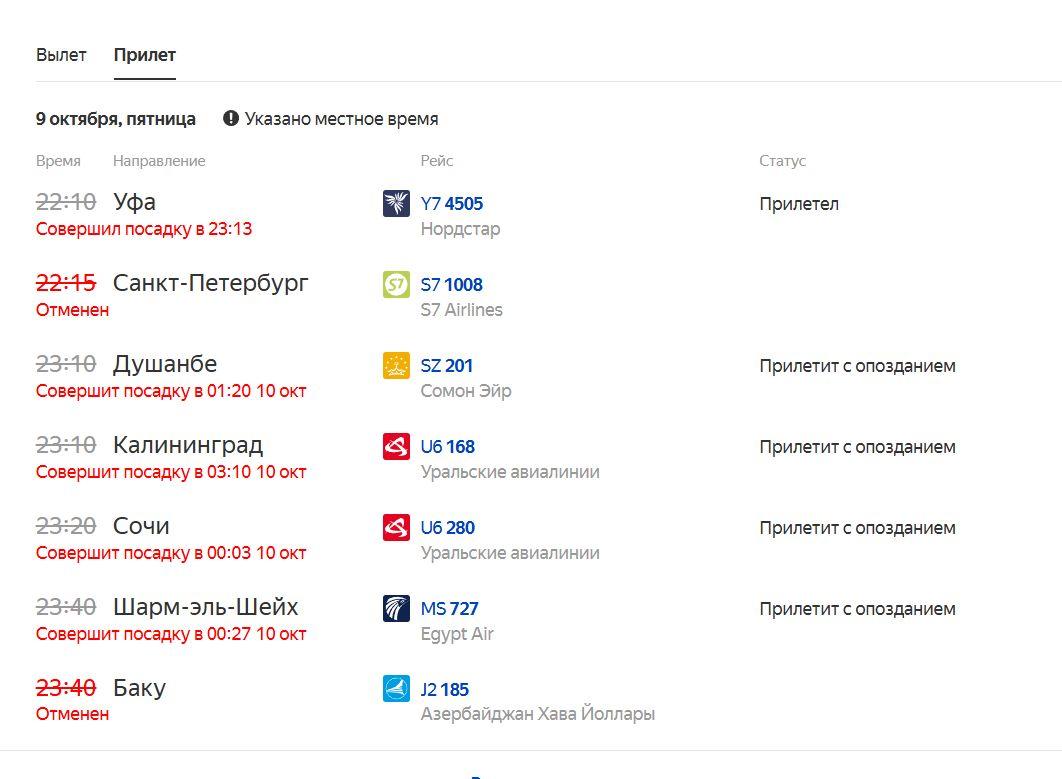1062x779 pixels.
Task: Open flight U6 168 link
Action: pos(448,447)
